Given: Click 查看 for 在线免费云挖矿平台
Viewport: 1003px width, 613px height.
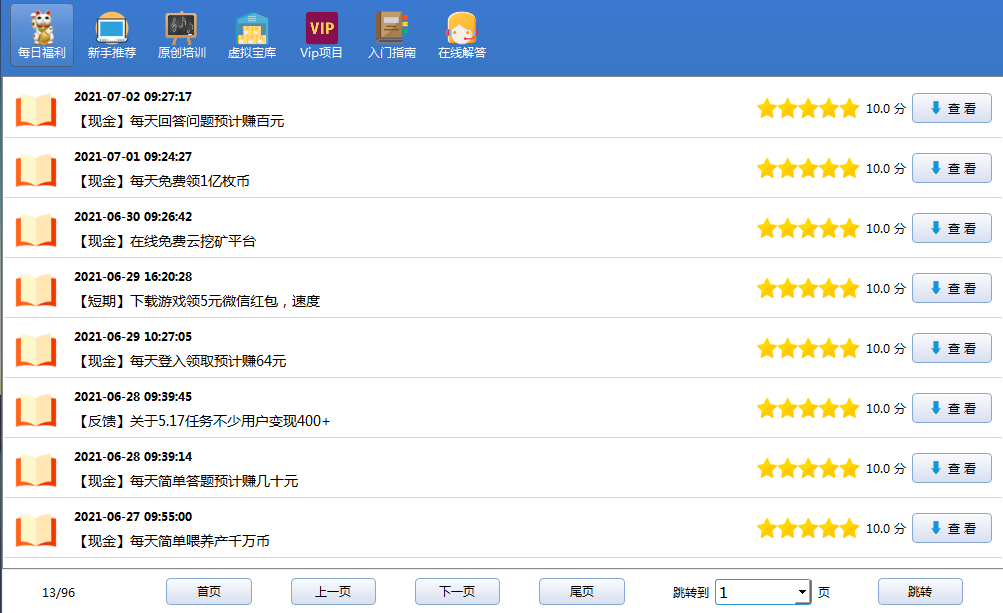Looking at the screenshot, I should click(952, 228).
